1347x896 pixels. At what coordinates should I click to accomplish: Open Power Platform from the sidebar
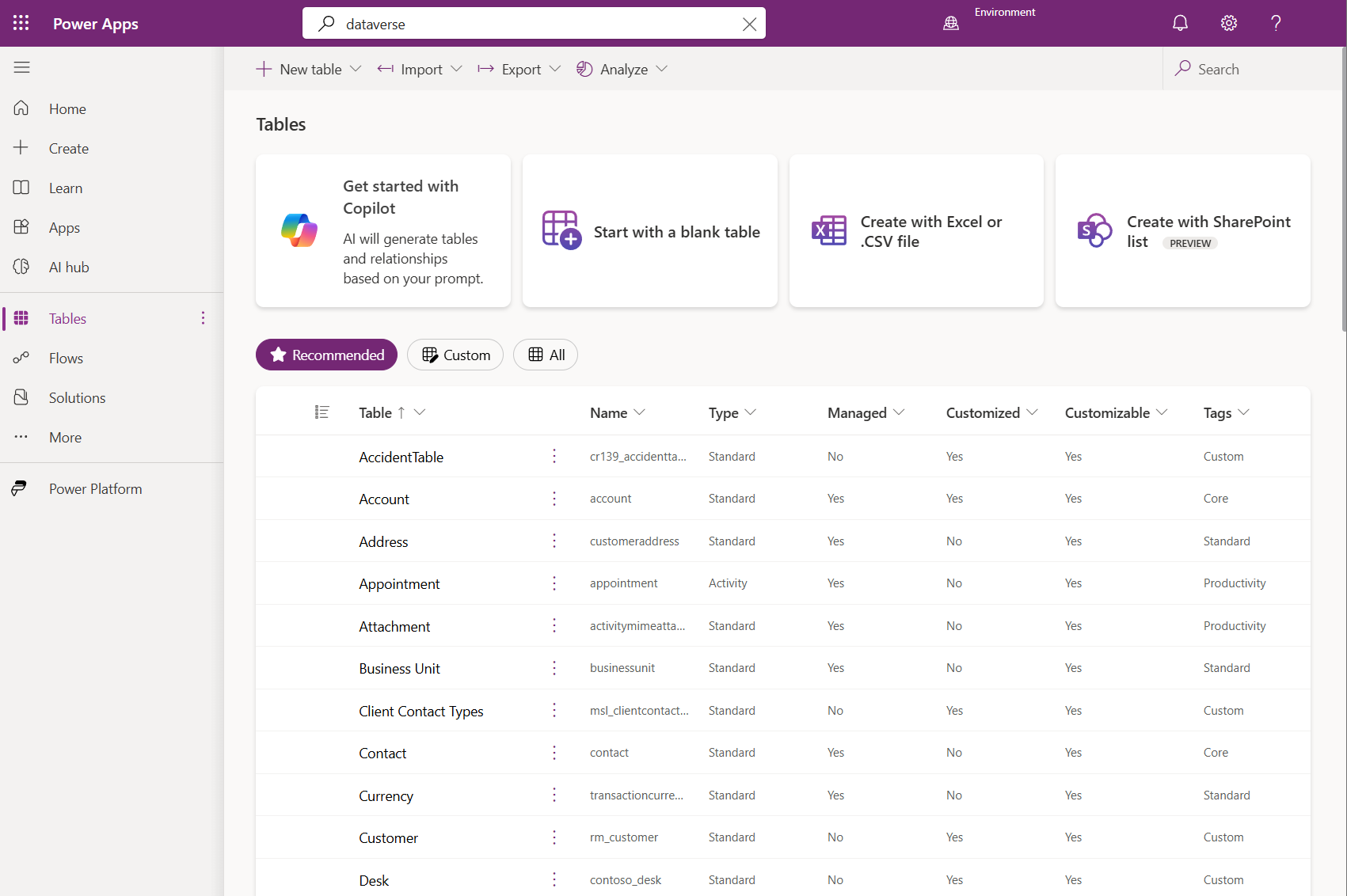pyautogui.click(x=95, y=488)
